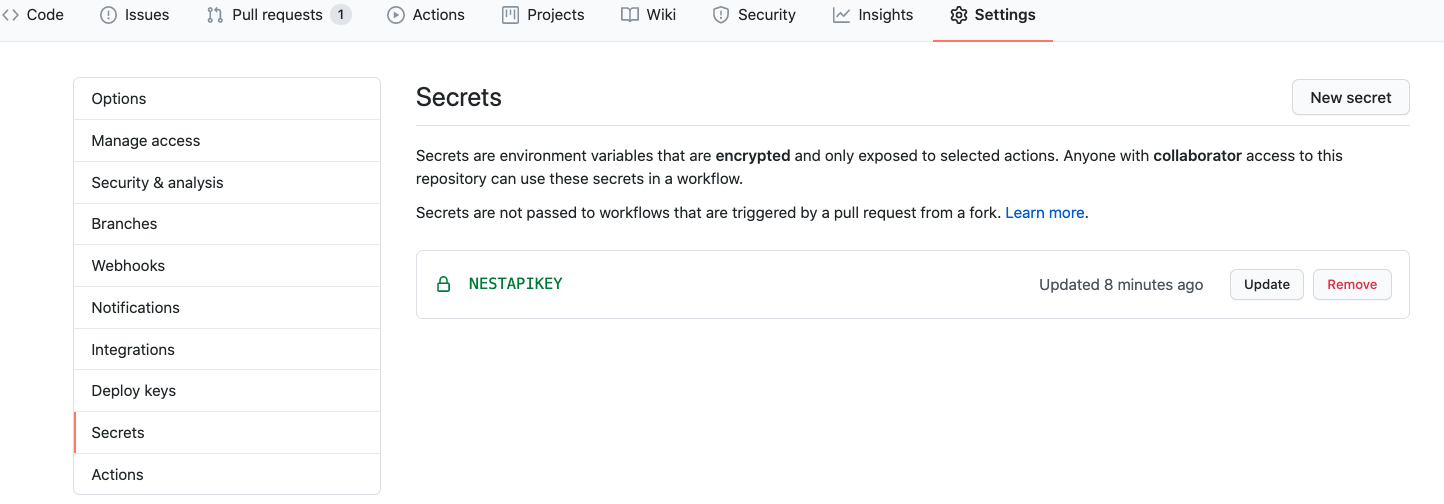Click the Insights graph icon
This screenshot has height=504, width=1444.
point(841,15)
